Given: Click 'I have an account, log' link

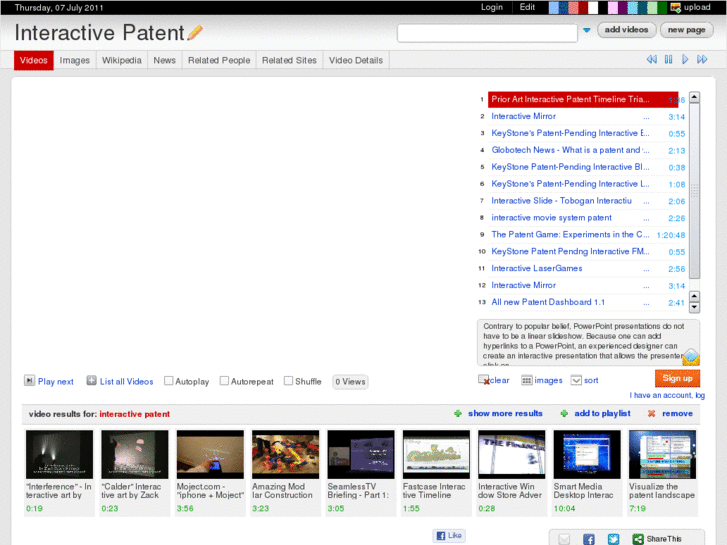Looking at the screenshot, I should pos(667,395).
